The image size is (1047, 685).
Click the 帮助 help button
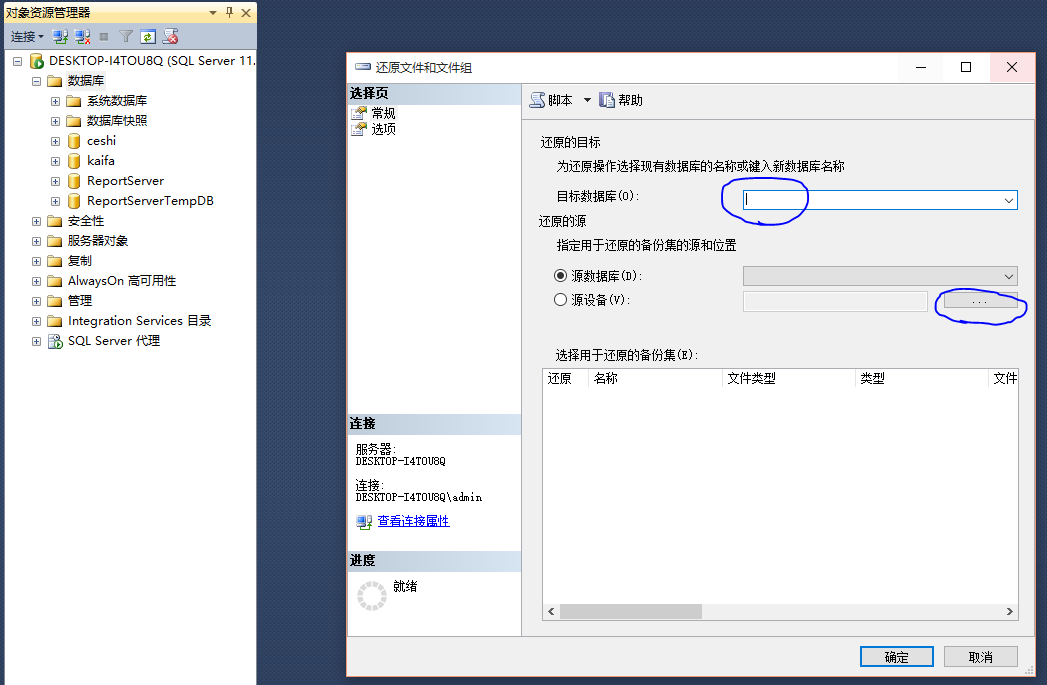click(621, 100)
